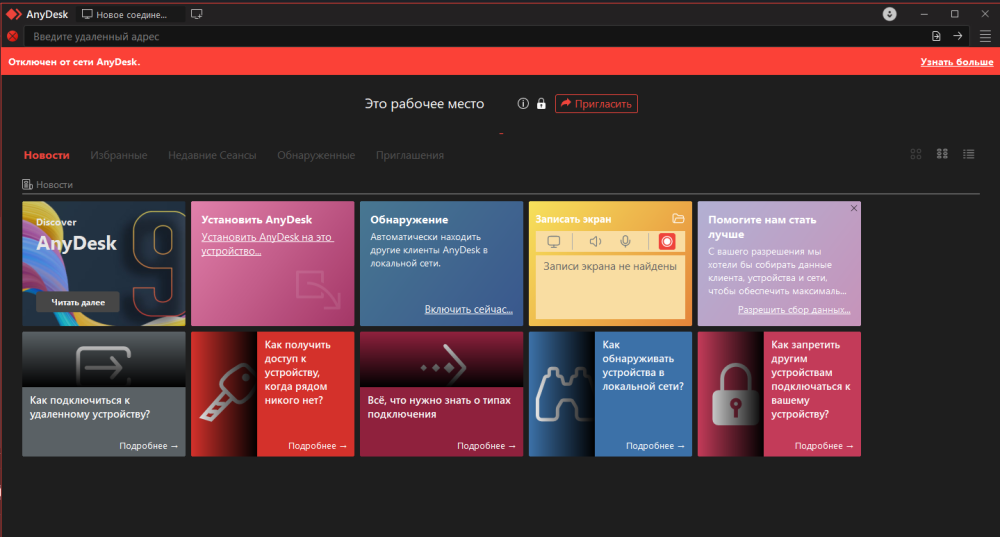Open the Discover AnyDesk 9 news thumbnail

point(104,263)
